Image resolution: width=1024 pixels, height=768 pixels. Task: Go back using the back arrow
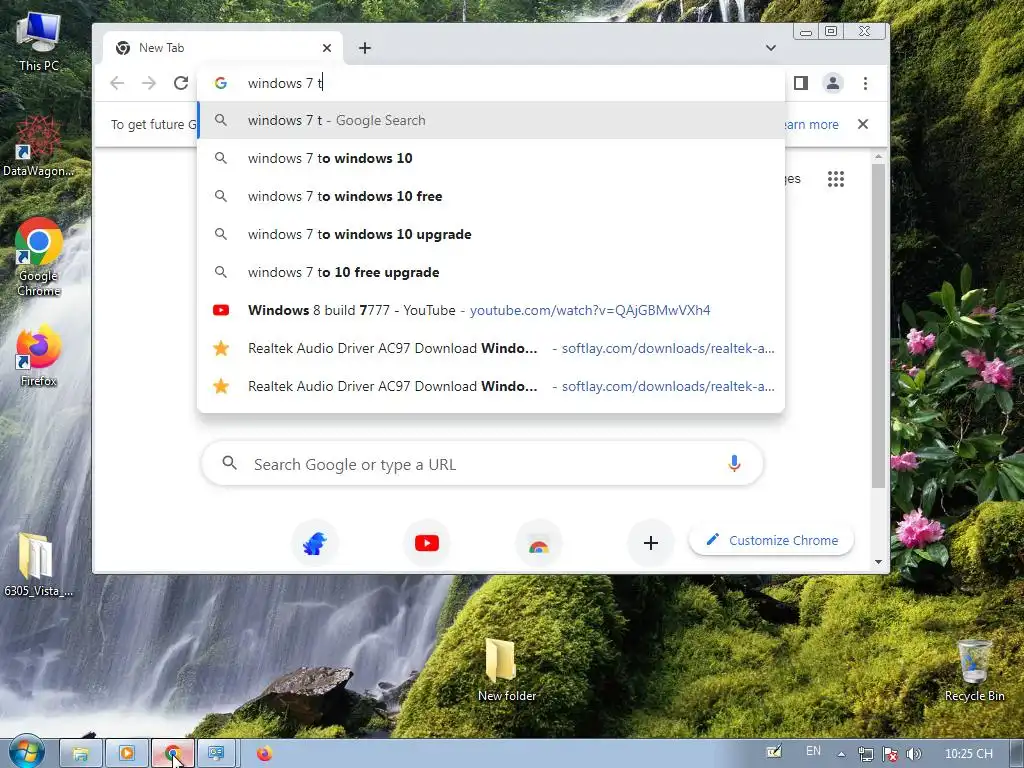pos(117,83)
